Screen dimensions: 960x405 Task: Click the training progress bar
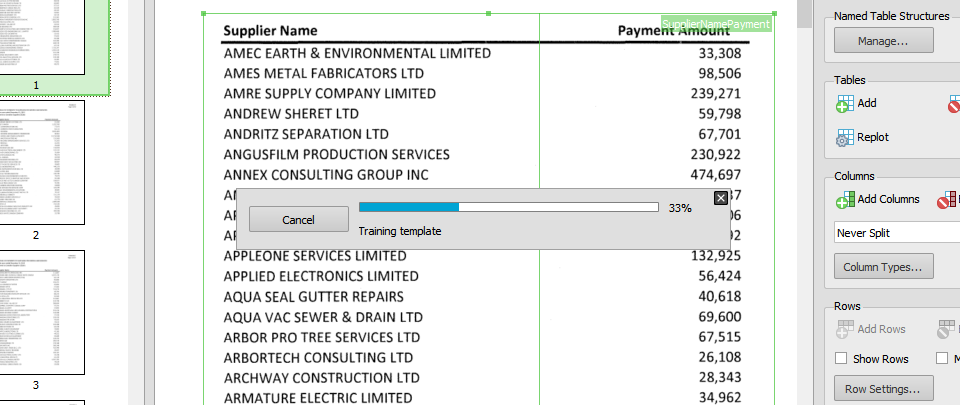(508, 207)
